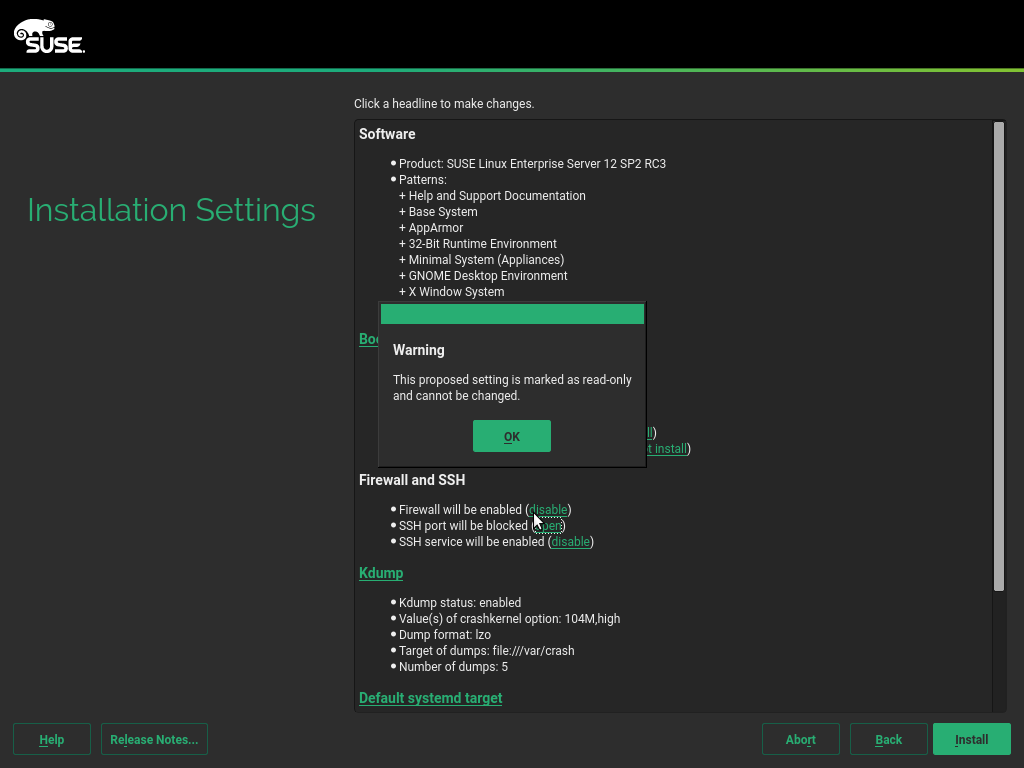The image size is (1024, 768).
Task: Click the green Warning dialog title bar
Action: tap(512, 314)
